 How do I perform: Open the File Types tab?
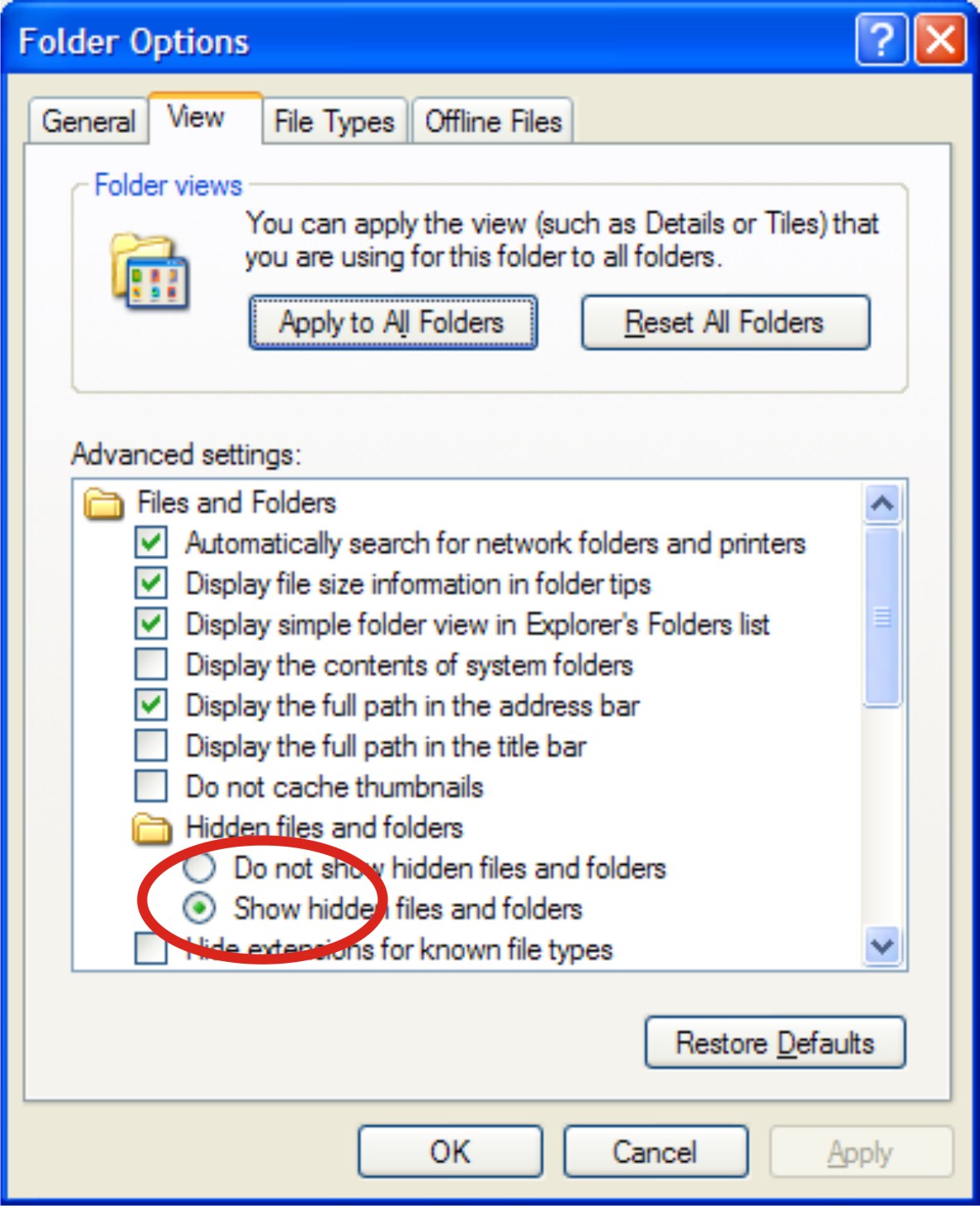334,122
